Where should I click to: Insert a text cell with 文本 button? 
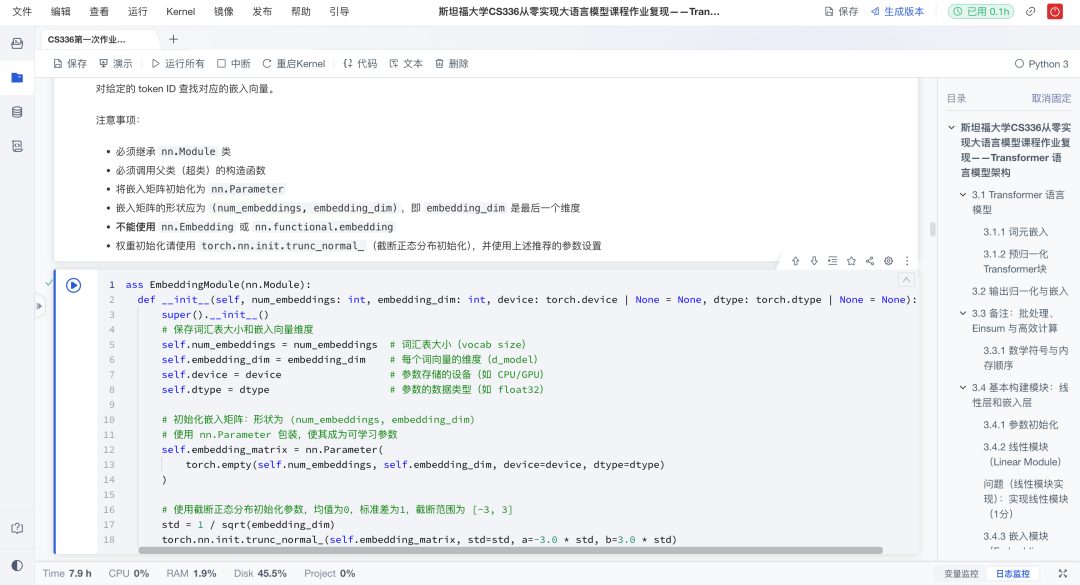406,63
